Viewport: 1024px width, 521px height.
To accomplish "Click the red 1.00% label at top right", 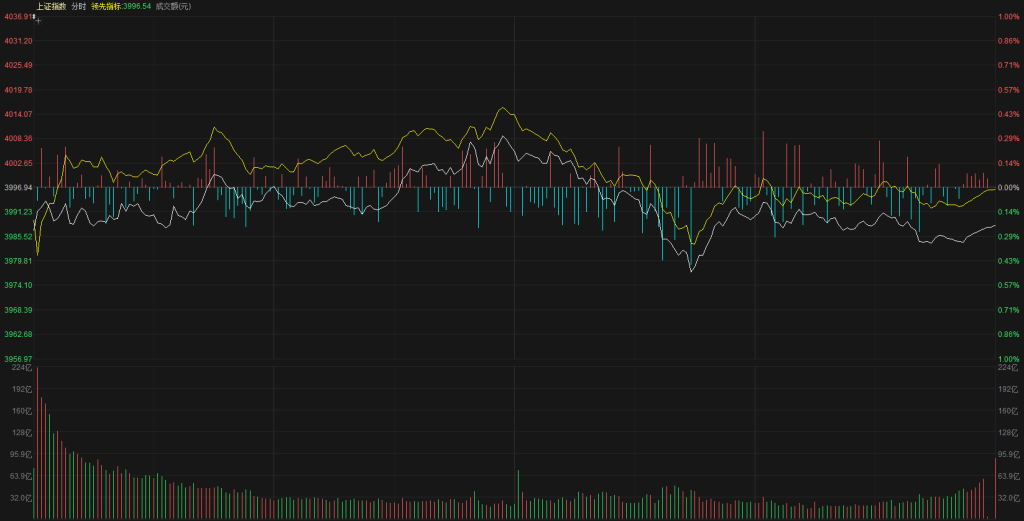I will (1007, 17).
